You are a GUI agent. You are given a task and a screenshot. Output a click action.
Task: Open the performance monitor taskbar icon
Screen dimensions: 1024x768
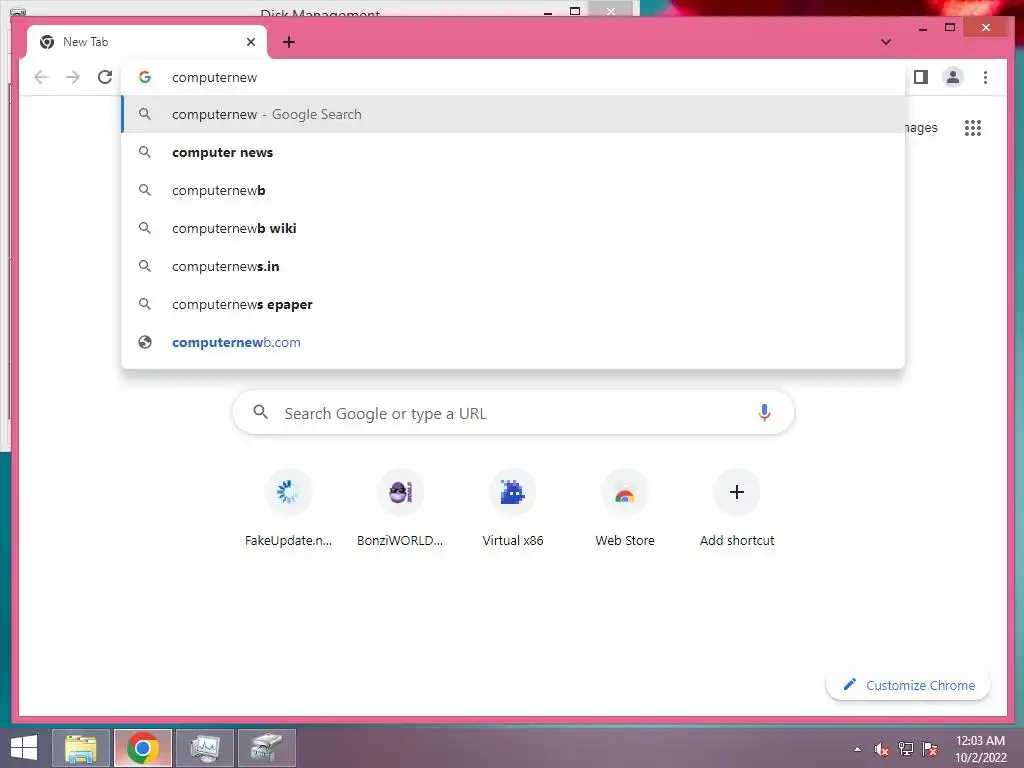coord(205,748)
